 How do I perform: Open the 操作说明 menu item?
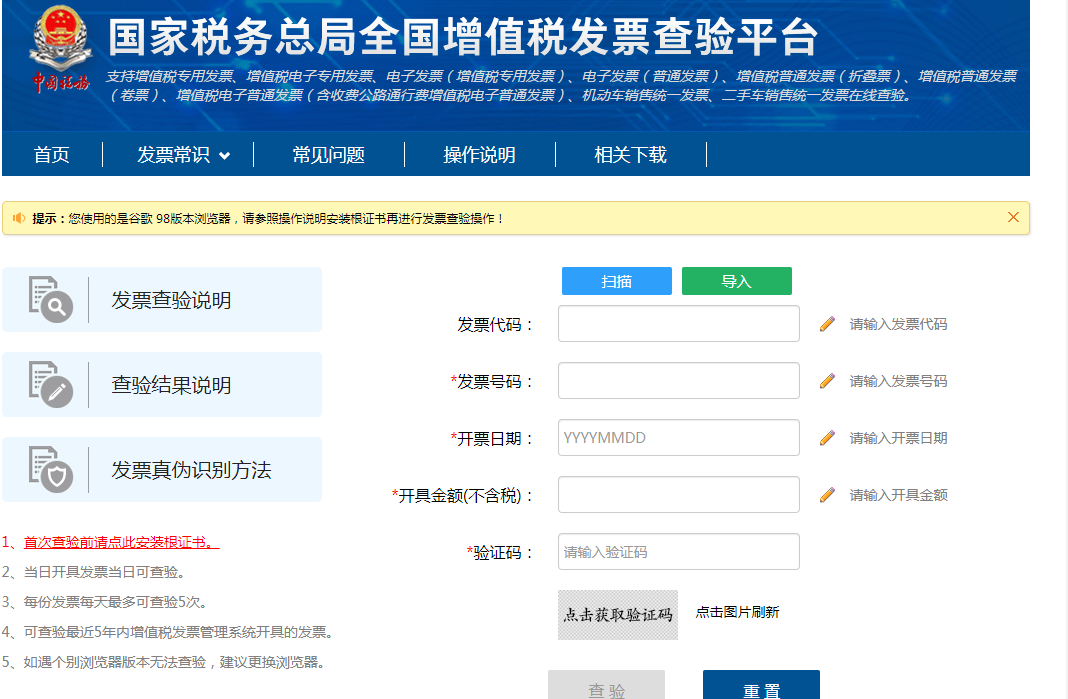479,155
